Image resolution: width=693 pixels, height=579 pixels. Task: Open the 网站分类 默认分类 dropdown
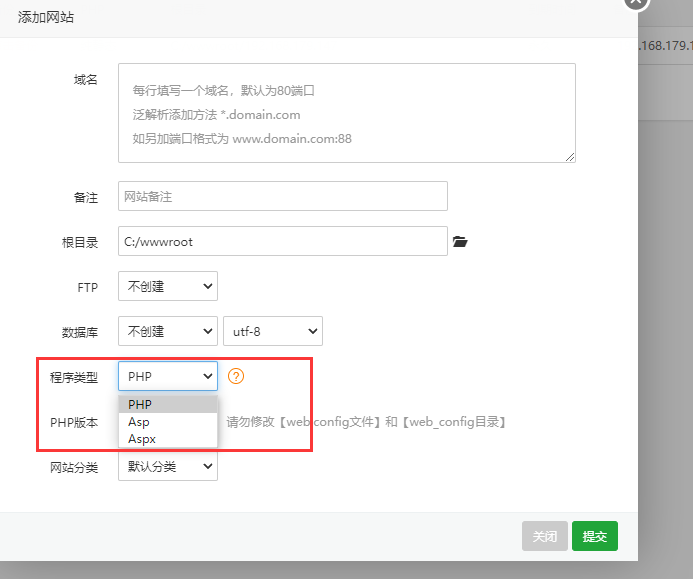point(168,466)
